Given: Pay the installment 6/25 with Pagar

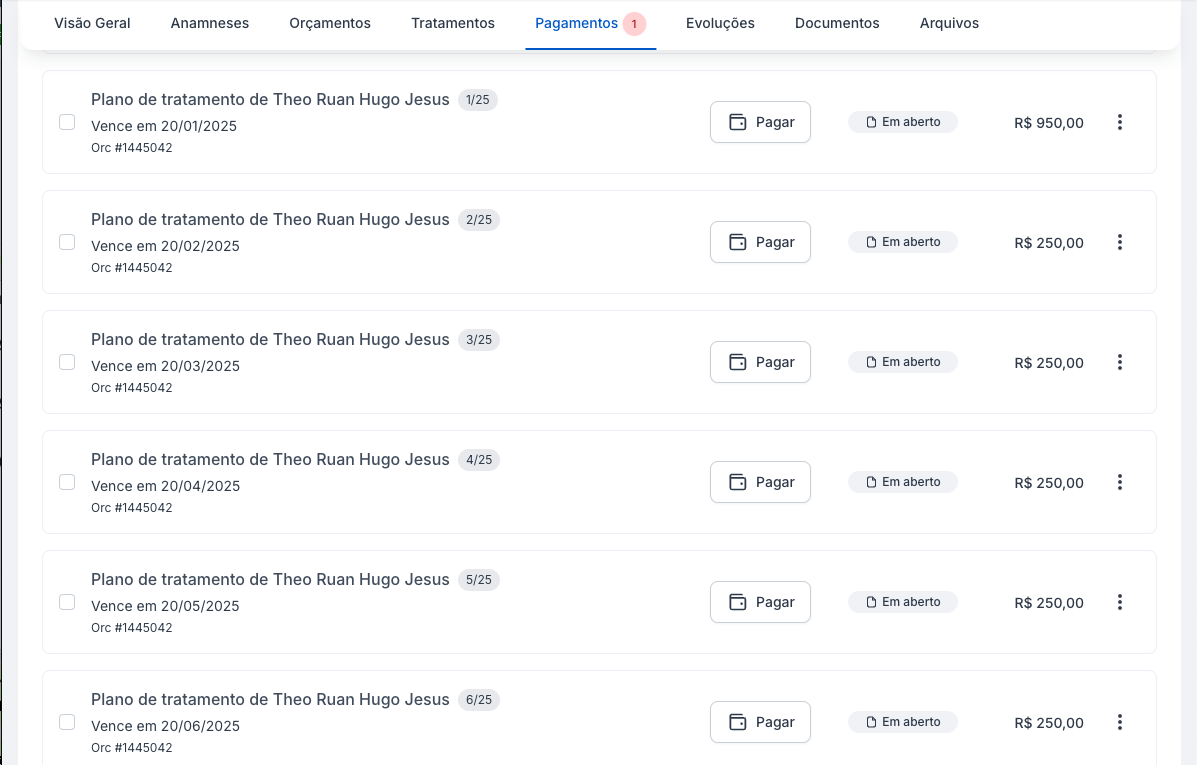Looking at the screenshot, I should 760,722.
